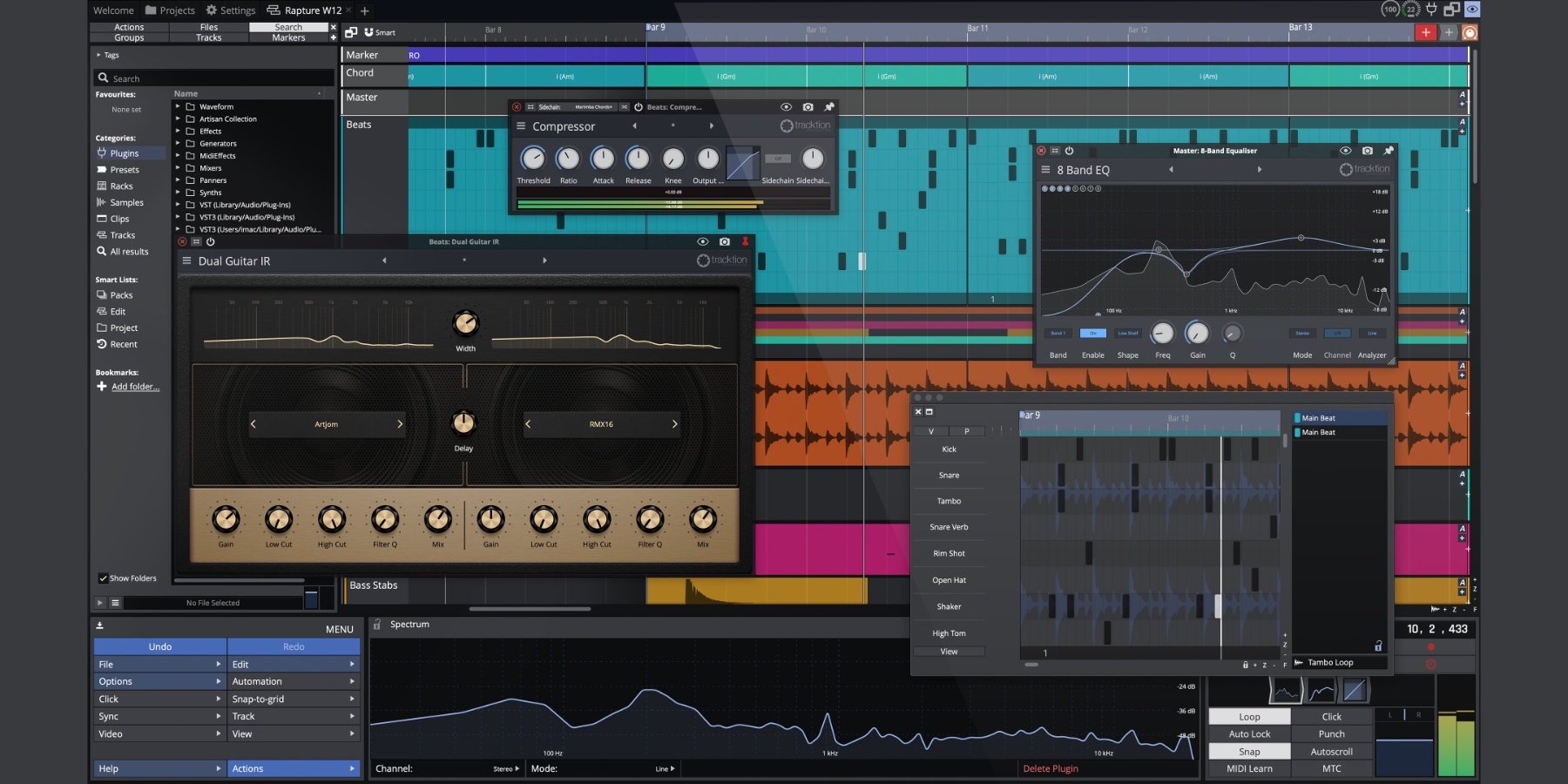Unpin the Dual Guitar IR plugin window
This screenshot has height=784, width=1568.
click(x=745, y=241)
